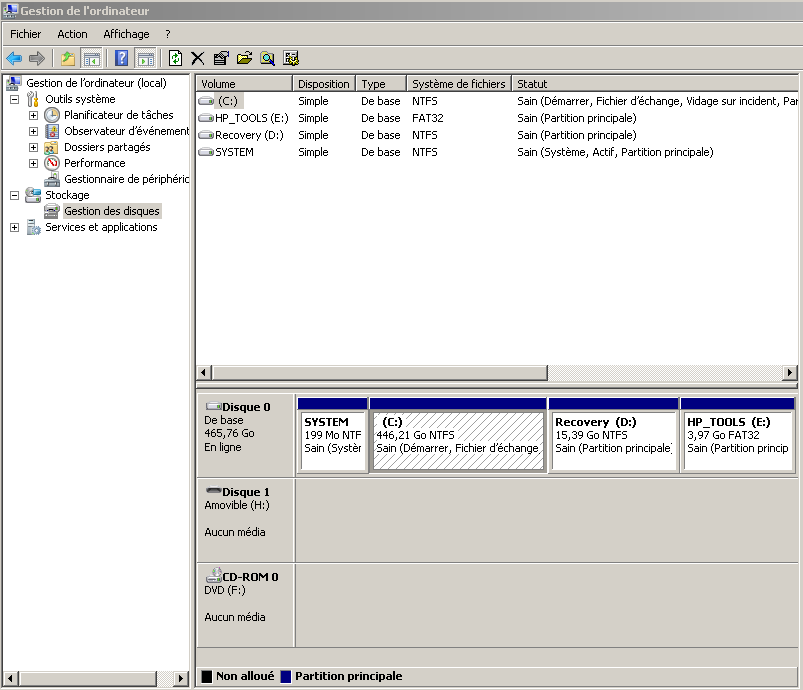
Task: Click right arrow of volume list scrollbar
Action: pos(789,373)
